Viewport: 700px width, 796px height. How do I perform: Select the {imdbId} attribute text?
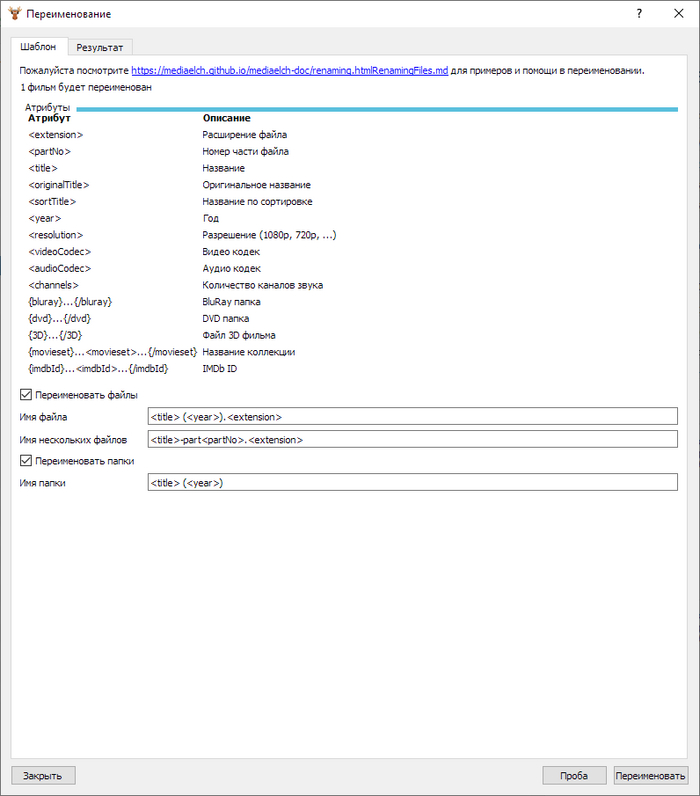click(98, 369)
